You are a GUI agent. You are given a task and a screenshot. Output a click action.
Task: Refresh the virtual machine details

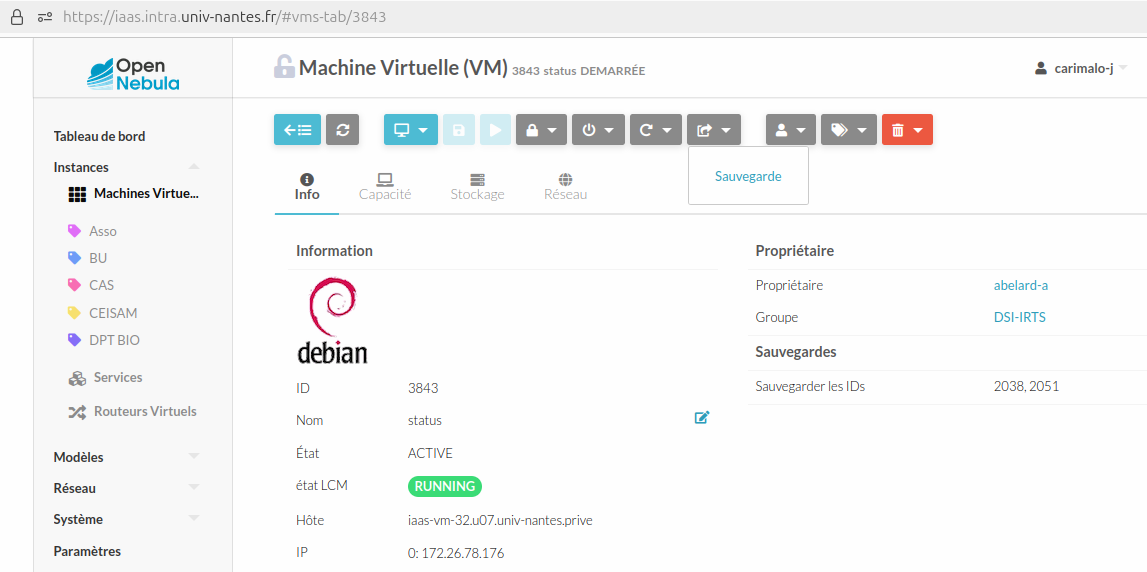pos(342,130)
